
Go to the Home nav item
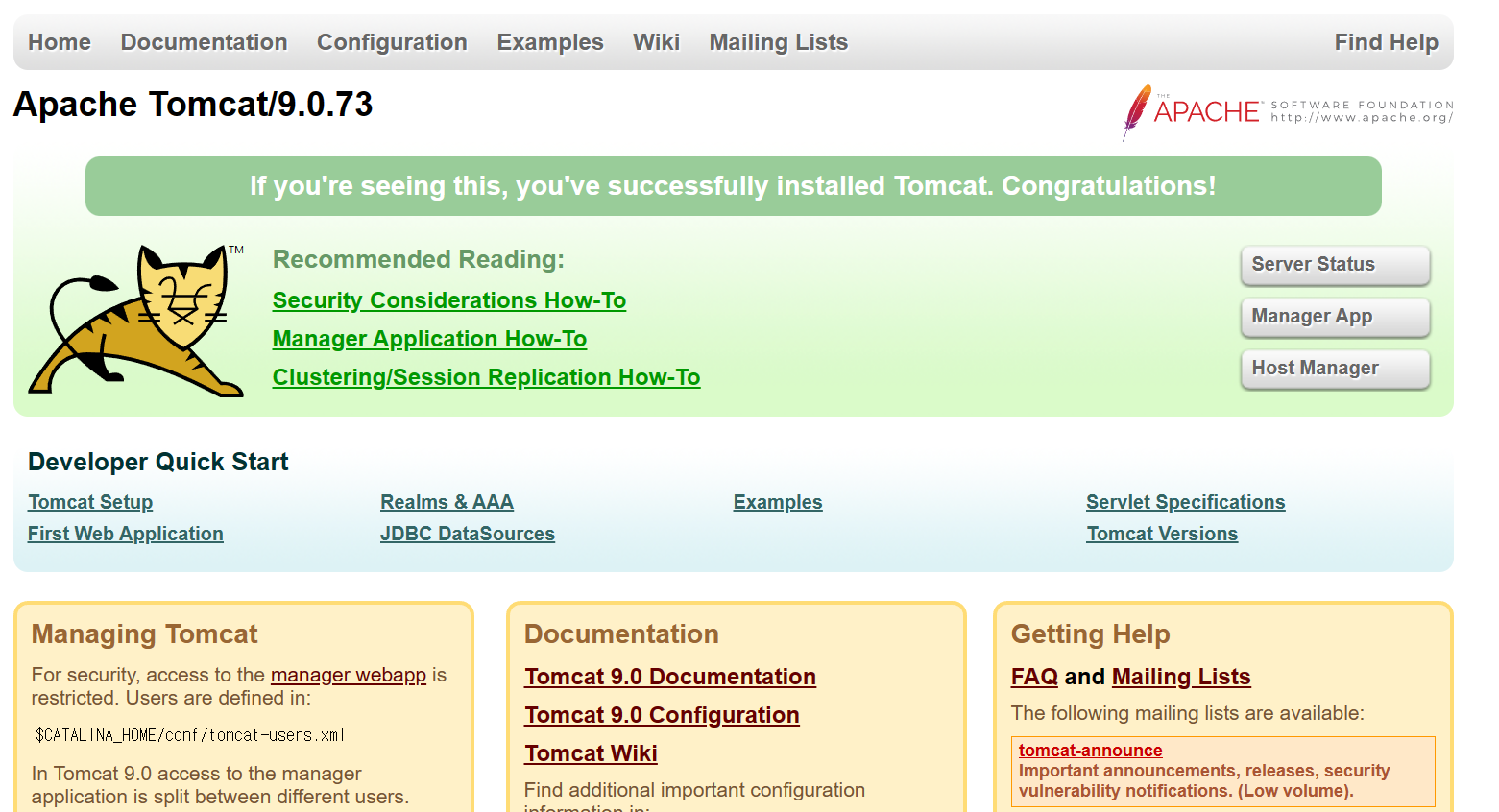[x=60, y=42]
